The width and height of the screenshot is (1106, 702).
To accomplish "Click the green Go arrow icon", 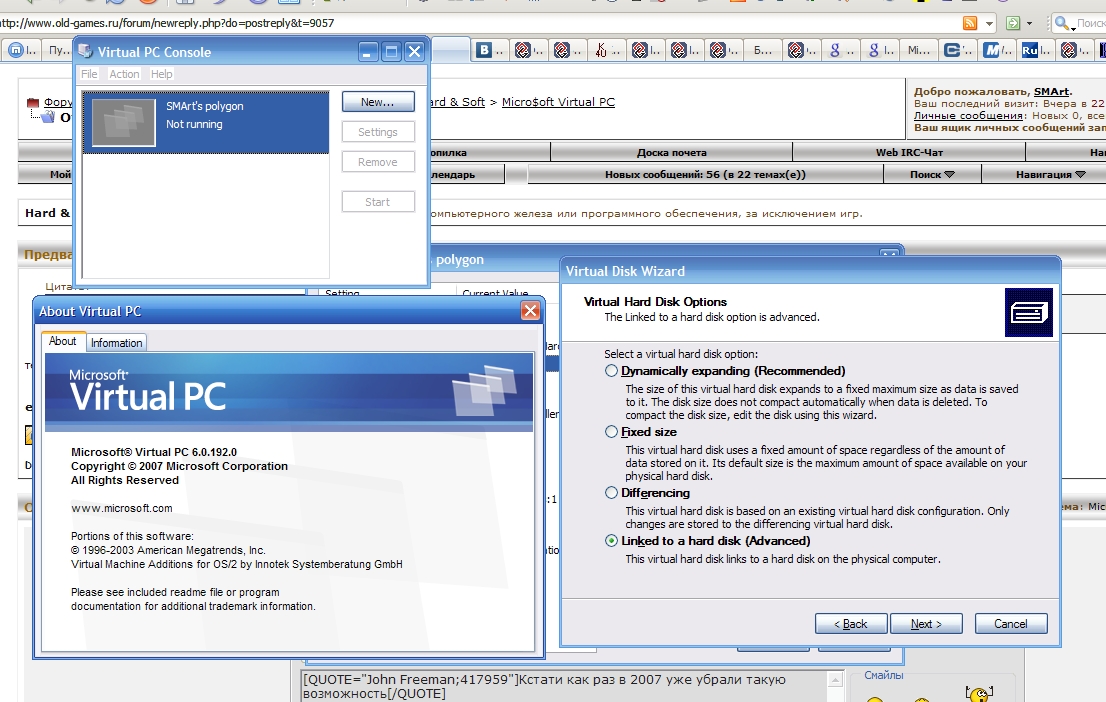I will tap(1013, 23).
